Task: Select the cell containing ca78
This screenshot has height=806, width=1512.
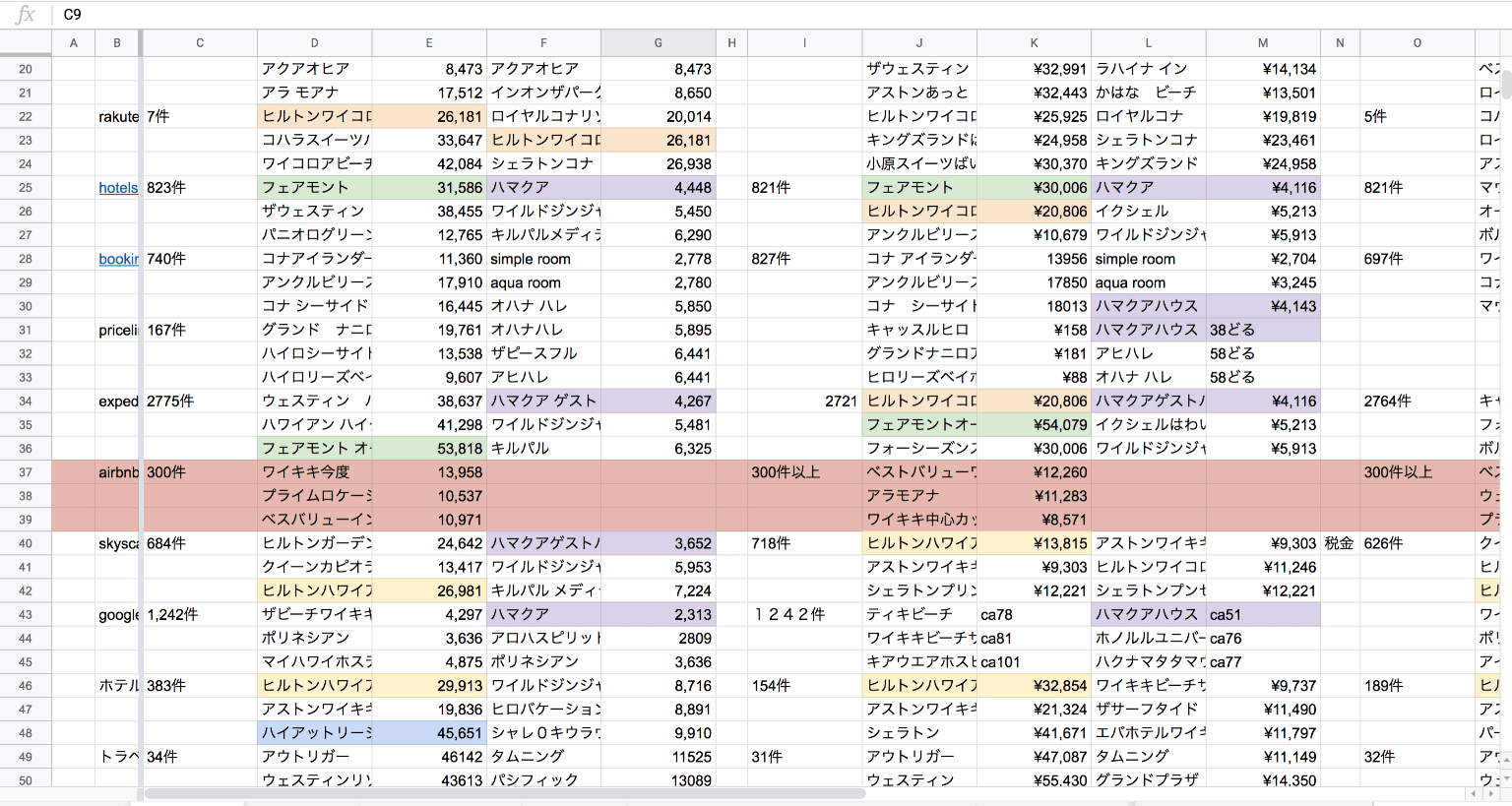Action: (1035, 614)
